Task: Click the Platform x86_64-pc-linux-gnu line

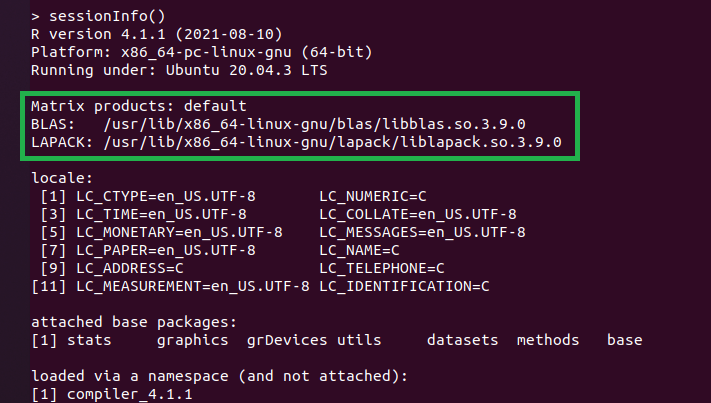Action: pos(170,52)
